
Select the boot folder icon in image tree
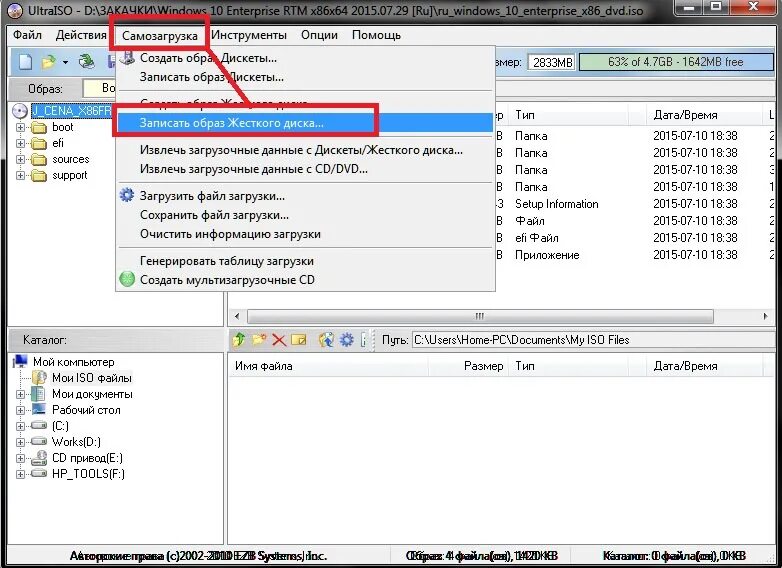click(38, 128)
